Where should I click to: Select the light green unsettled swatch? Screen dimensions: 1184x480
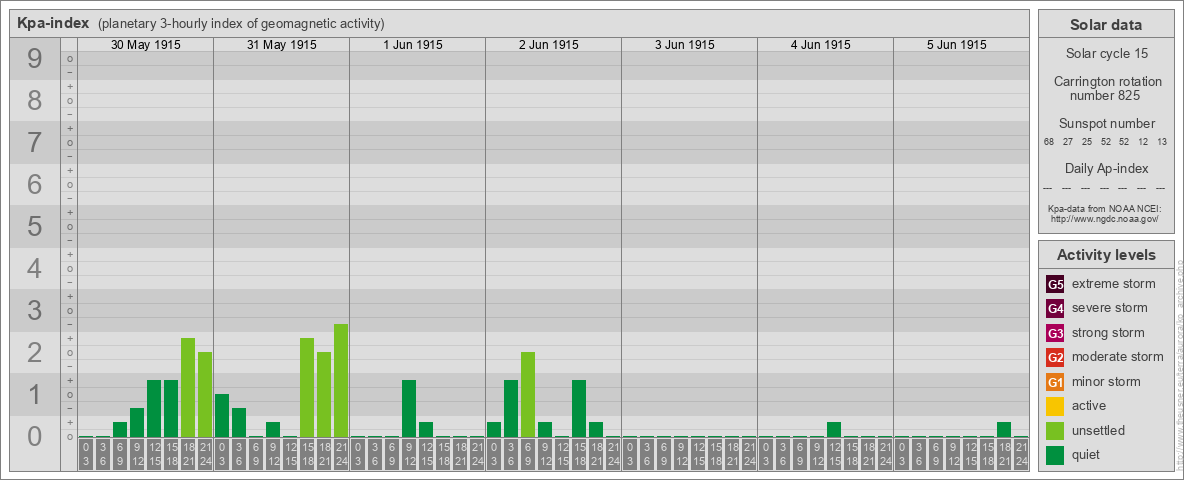click(x=1055, y=430)
